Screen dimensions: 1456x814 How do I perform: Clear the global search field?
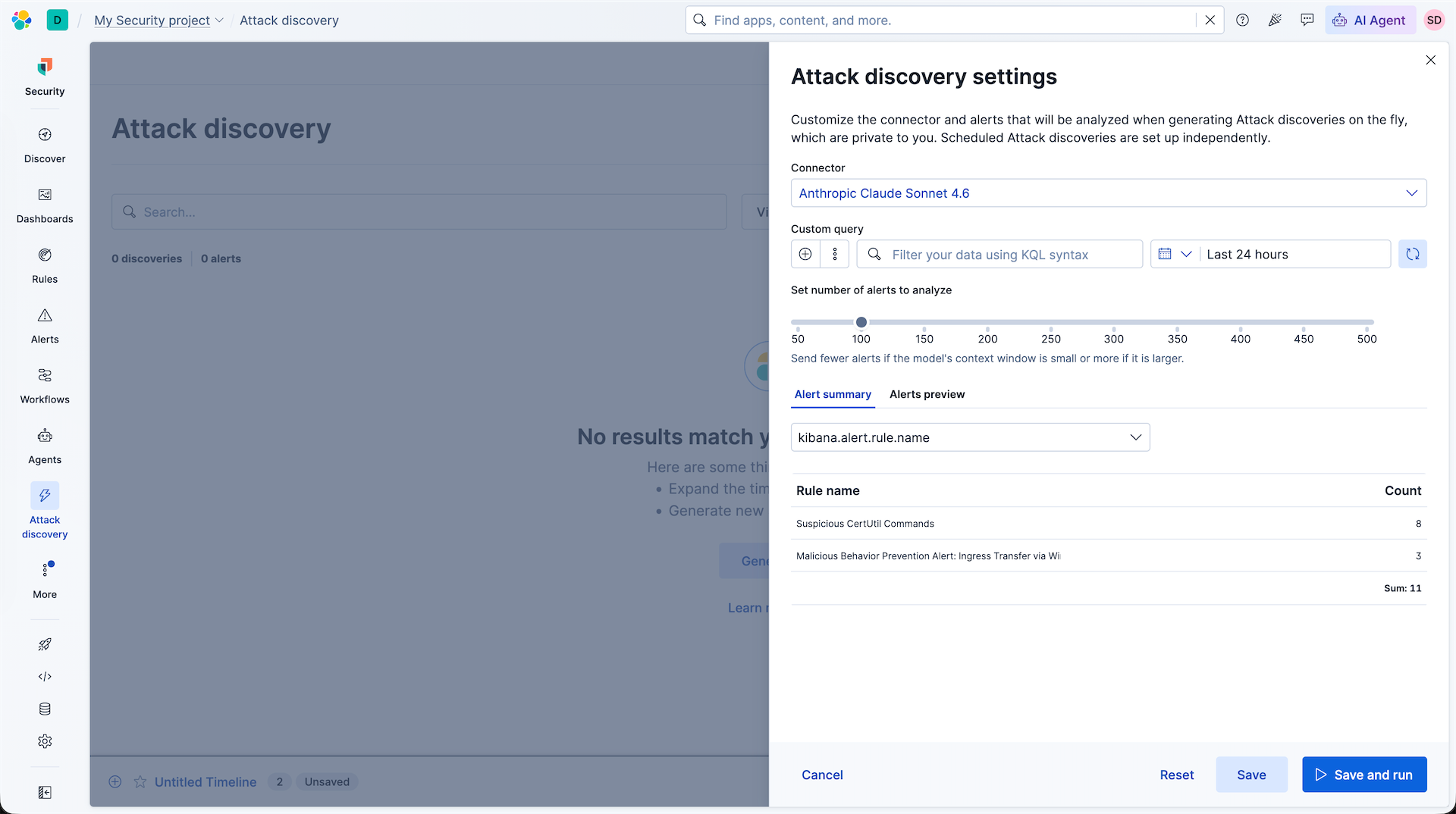[1210, 20]
